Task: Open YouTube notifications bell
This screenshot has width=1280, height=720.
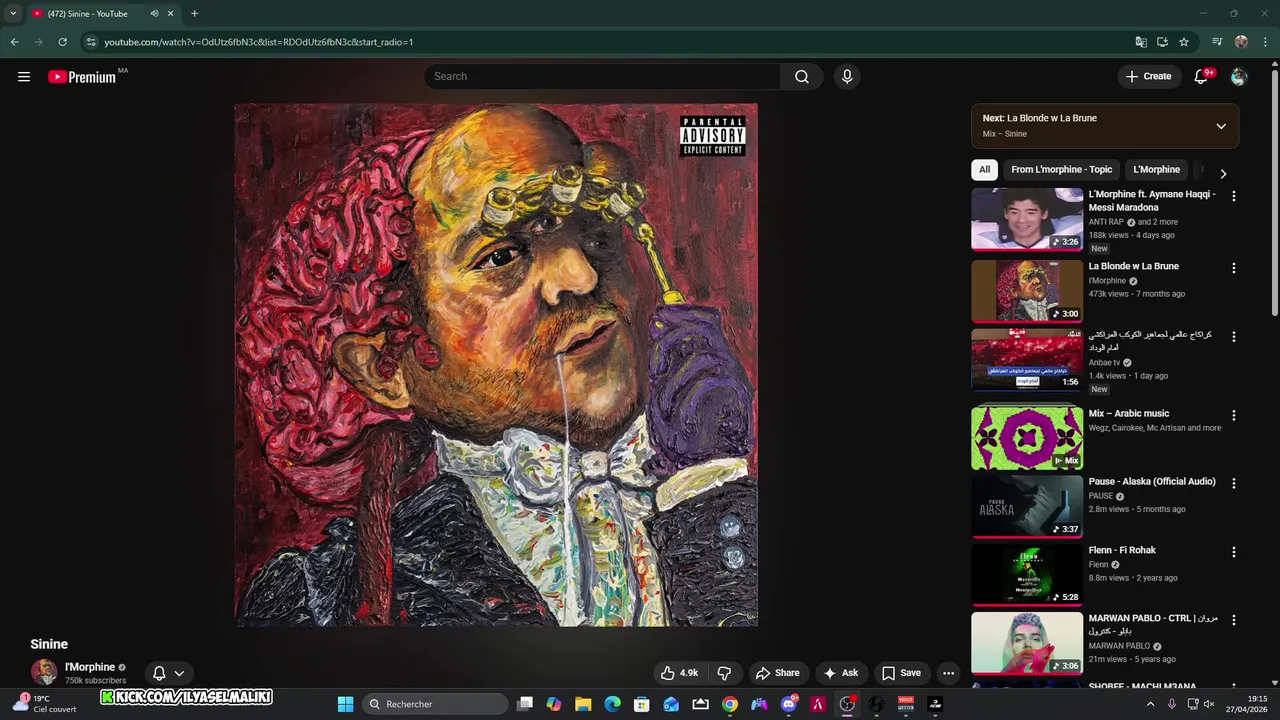Action: pos(1201,76)
